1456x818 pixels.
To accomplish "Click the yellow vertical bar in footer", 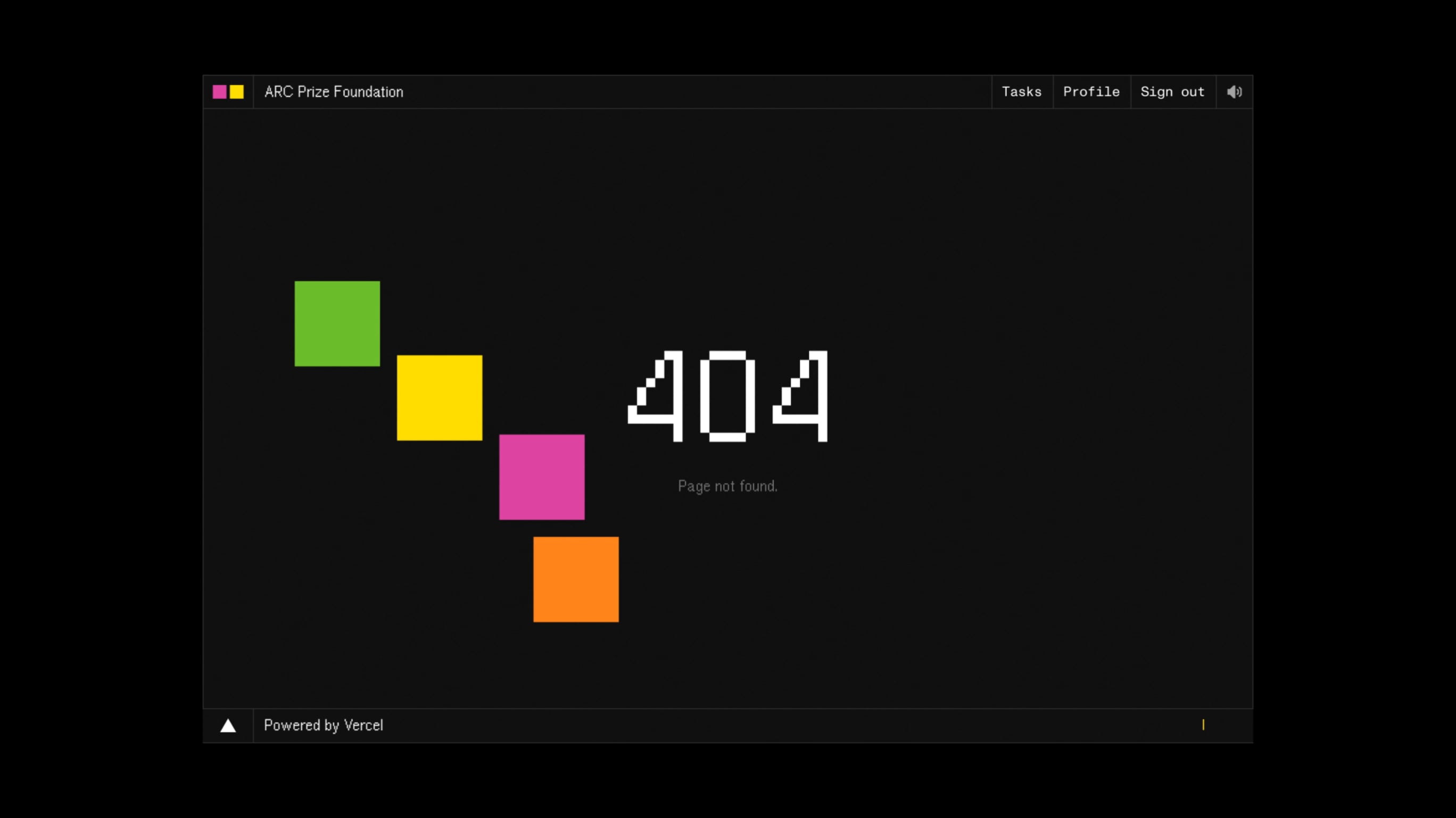I will point(1203,725).
